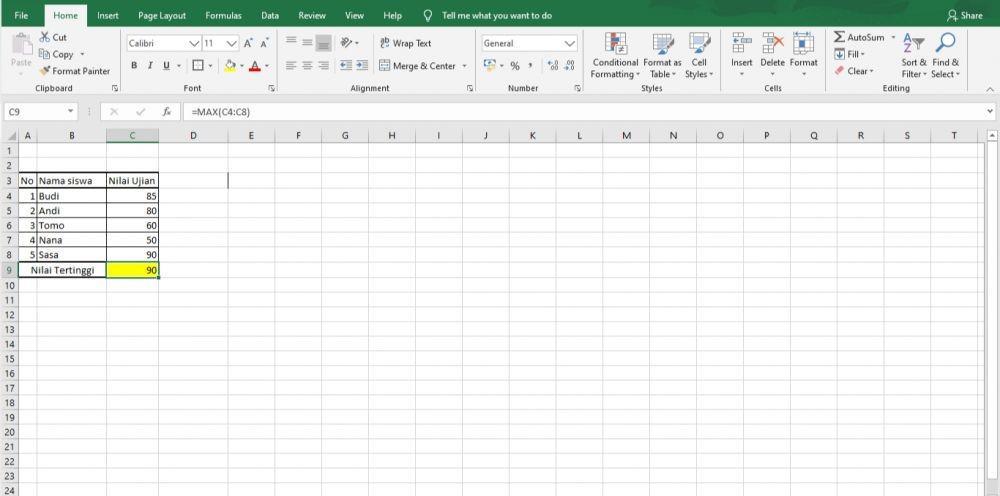Expand the Clear dropdown

click(x=871, y=71)
